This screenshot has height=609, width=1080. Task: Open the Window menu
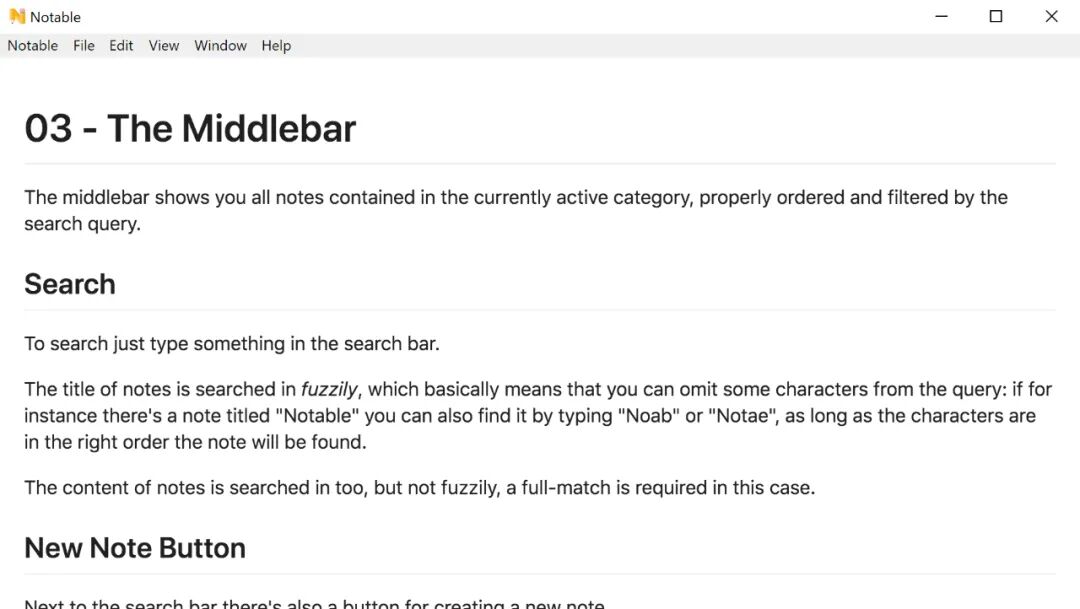(220, 45)
